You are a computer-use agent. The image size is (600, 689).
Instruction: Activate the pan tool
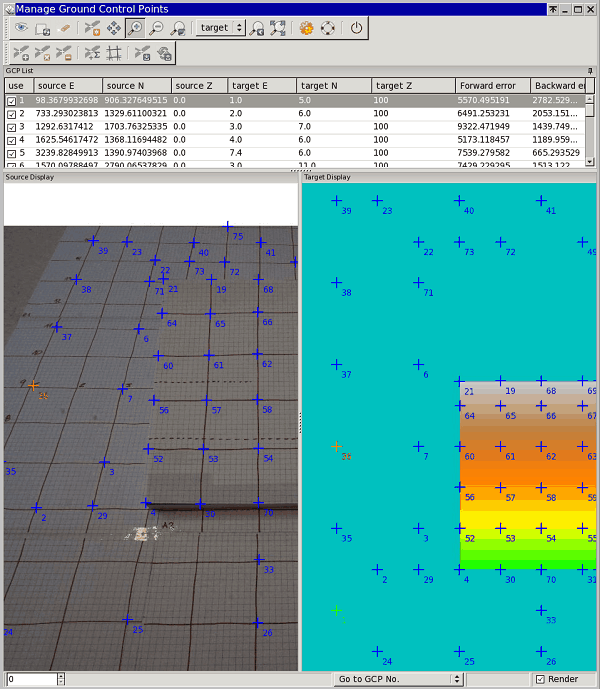[114, 28]
